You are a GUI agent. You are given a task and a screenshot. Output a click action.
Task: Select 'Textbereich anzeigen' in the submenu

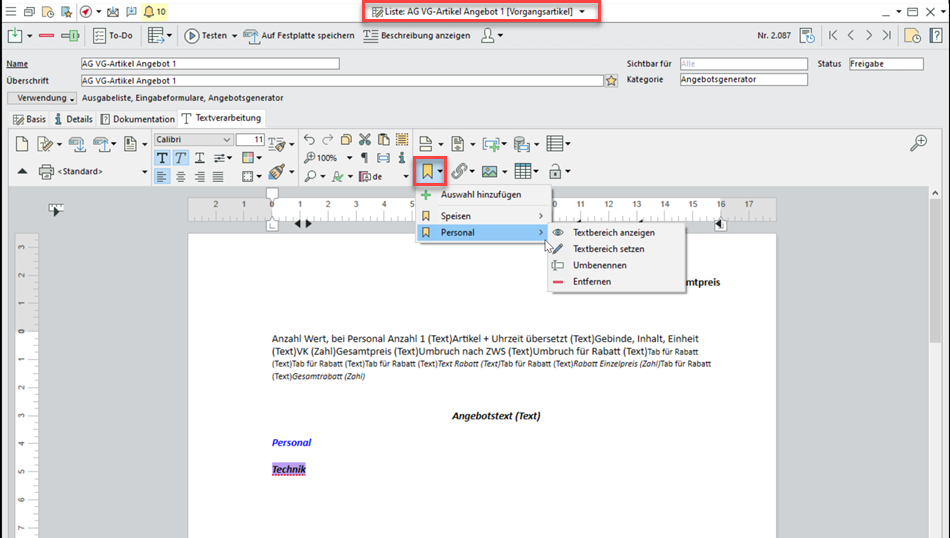click(613, 232)
